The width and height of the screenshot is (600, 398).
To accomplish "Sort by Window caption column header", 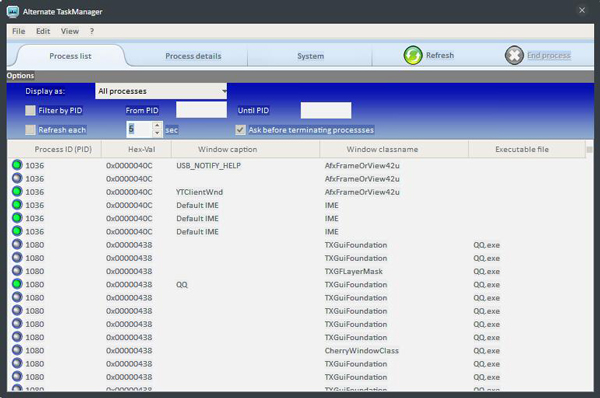I will pos(245,149).
